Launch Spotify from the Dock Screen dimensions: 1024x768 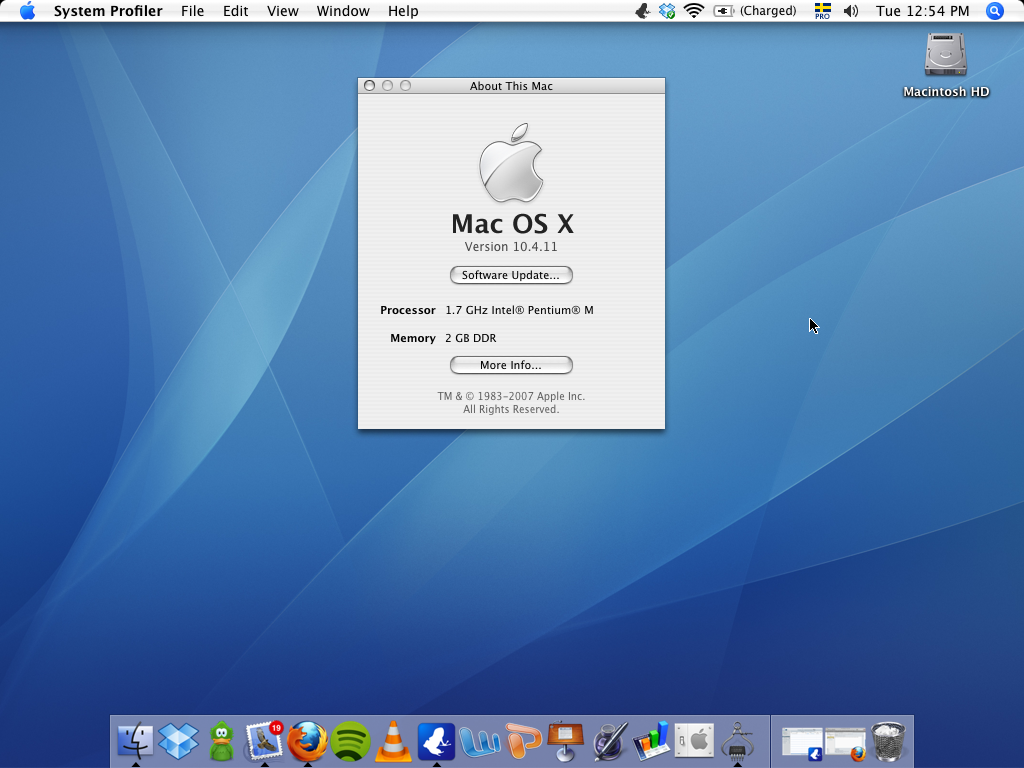tap(351, 741)
